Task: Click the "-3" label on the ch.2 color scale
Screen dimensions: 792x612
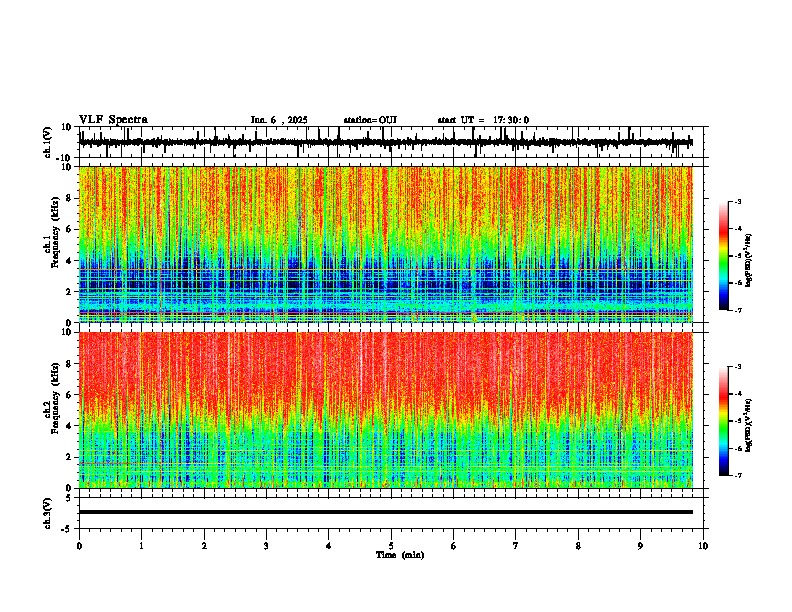Action: click(x=738, y=367)
